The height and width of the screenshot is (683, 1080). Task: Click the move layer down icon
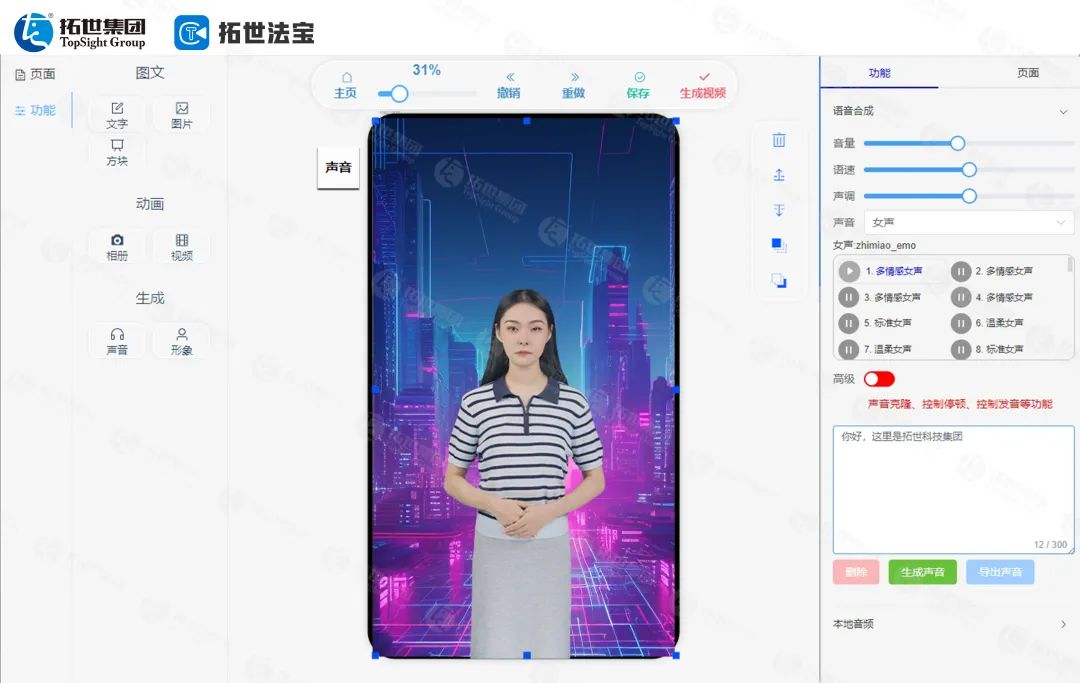tap(779, 210)
